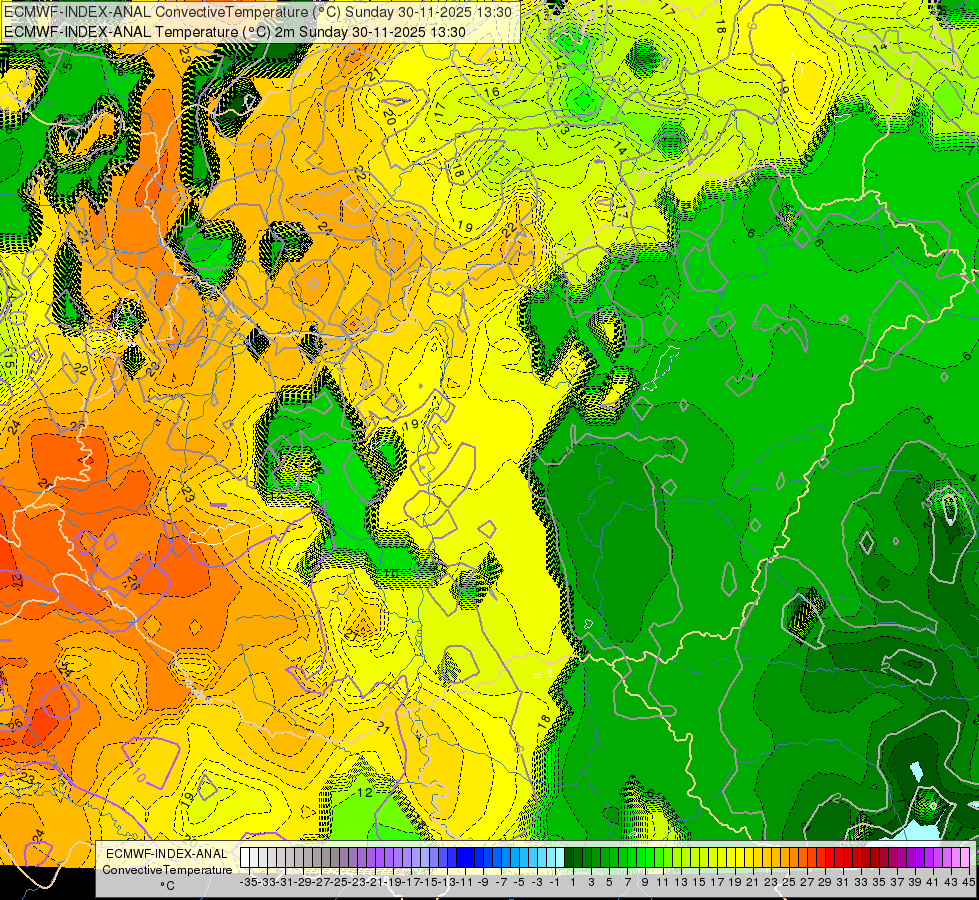Select the deep blue swatch above -11
The image size is (979, 900).
[461, 858]
